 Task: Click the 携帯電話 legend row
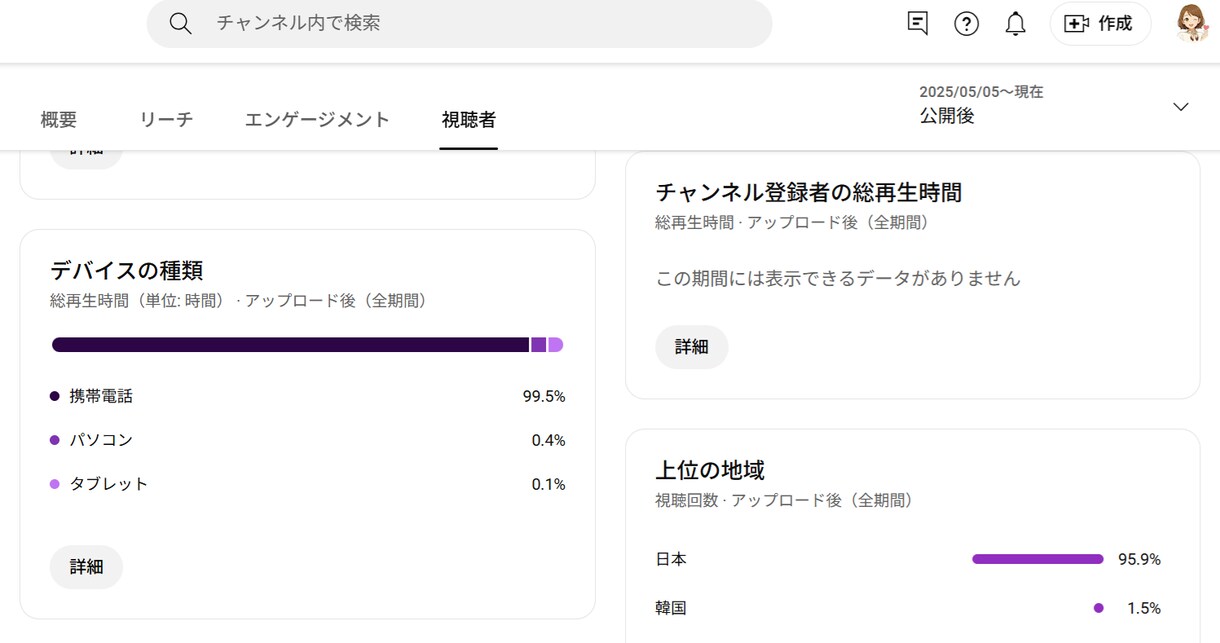click(308, 396)
